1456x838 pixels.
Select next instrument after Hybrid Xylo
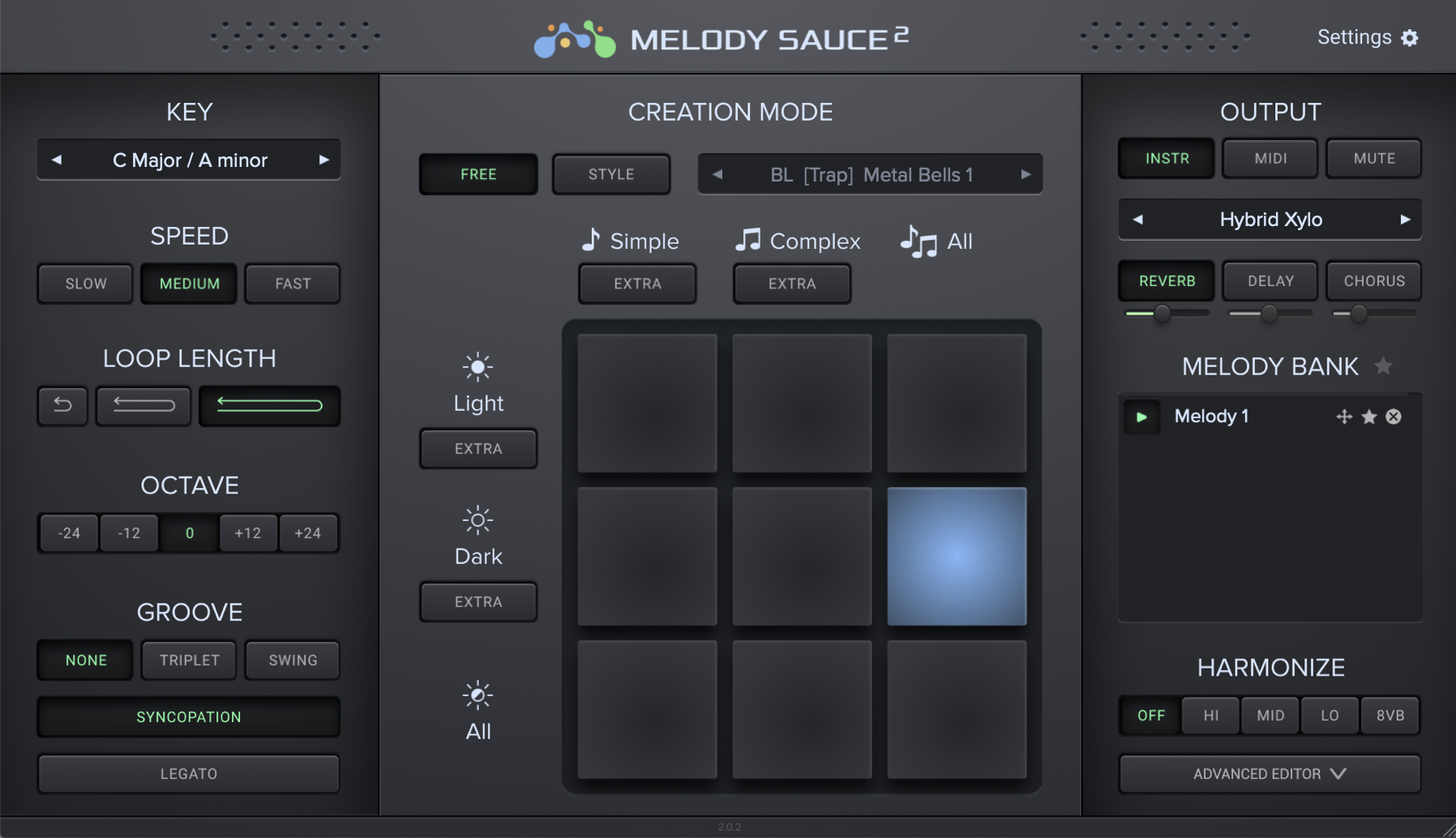pyautogui.click(x=1405, y=220)
